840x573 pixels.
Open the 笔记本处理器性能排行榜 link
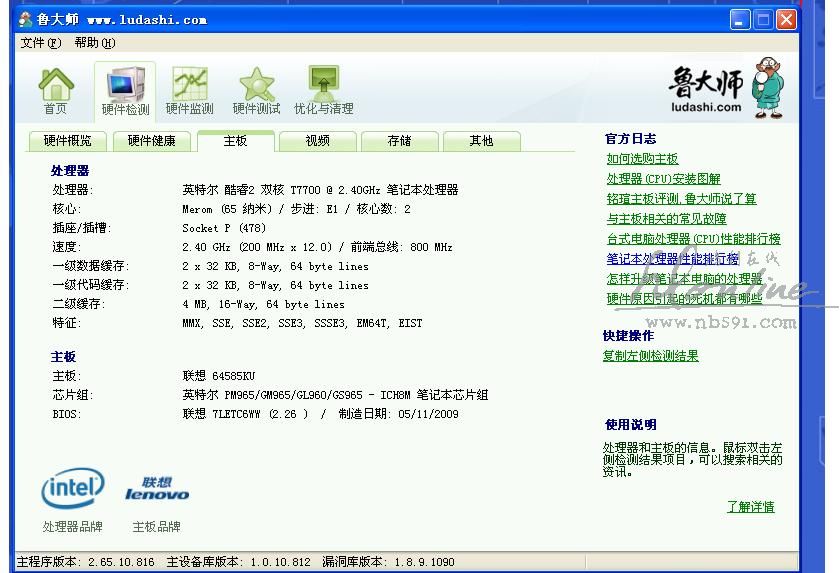(673, 259)
